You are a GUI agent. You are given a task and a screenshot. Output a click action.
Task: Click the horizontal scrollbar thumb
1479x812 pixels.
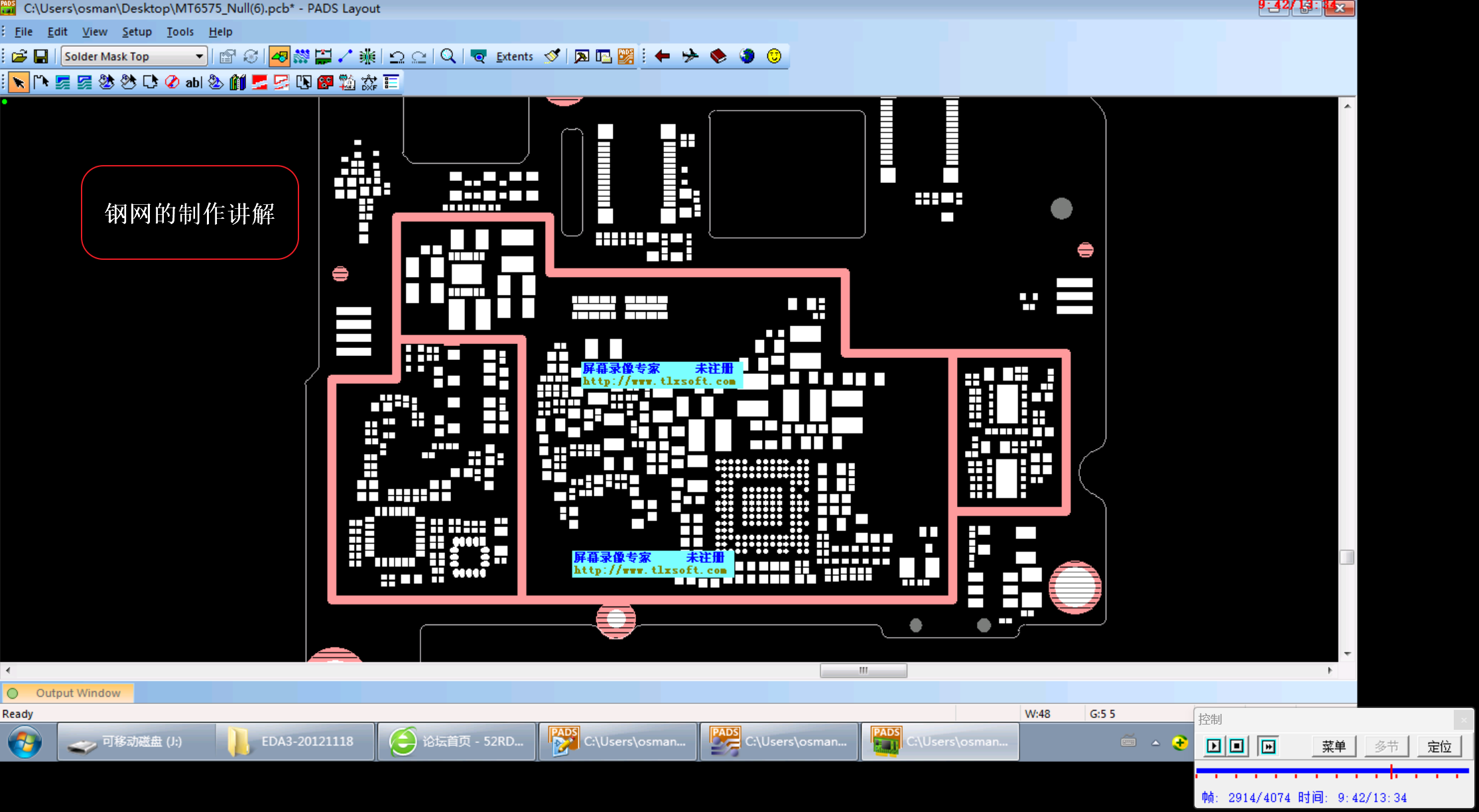[864, 670]
